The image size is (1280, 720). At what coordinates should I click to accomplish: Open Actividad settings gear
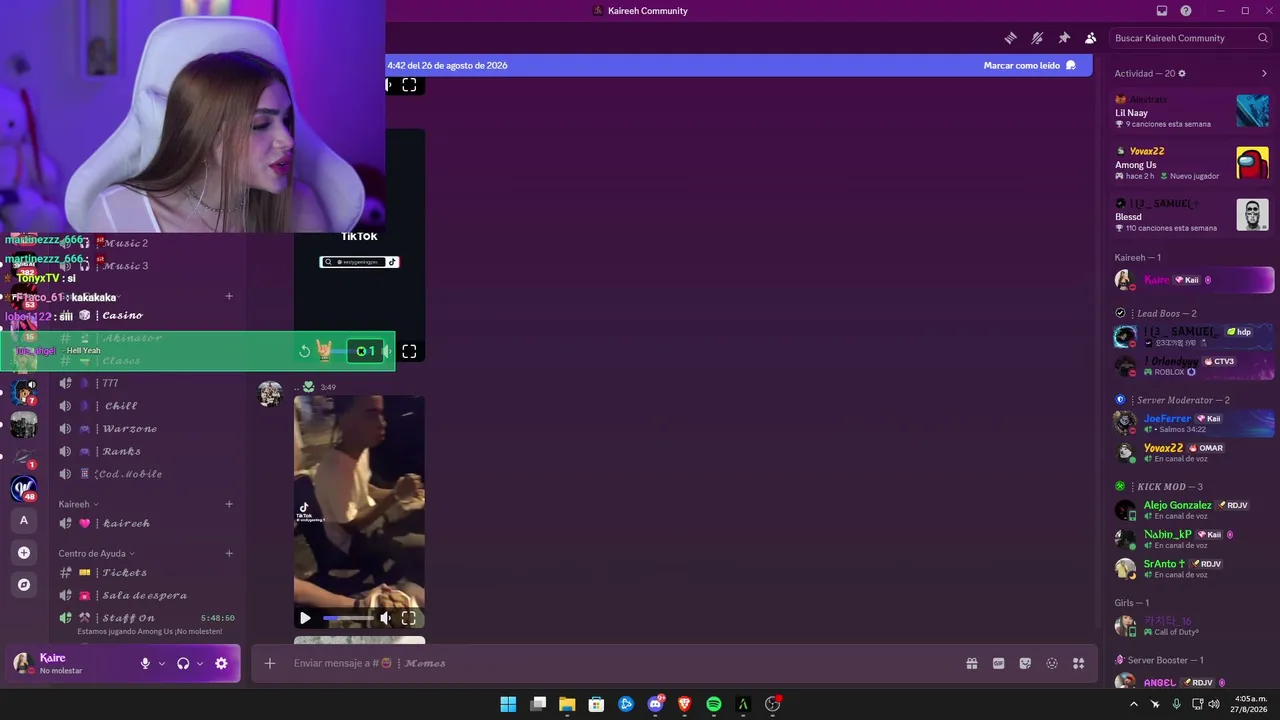coord(1182,74)
